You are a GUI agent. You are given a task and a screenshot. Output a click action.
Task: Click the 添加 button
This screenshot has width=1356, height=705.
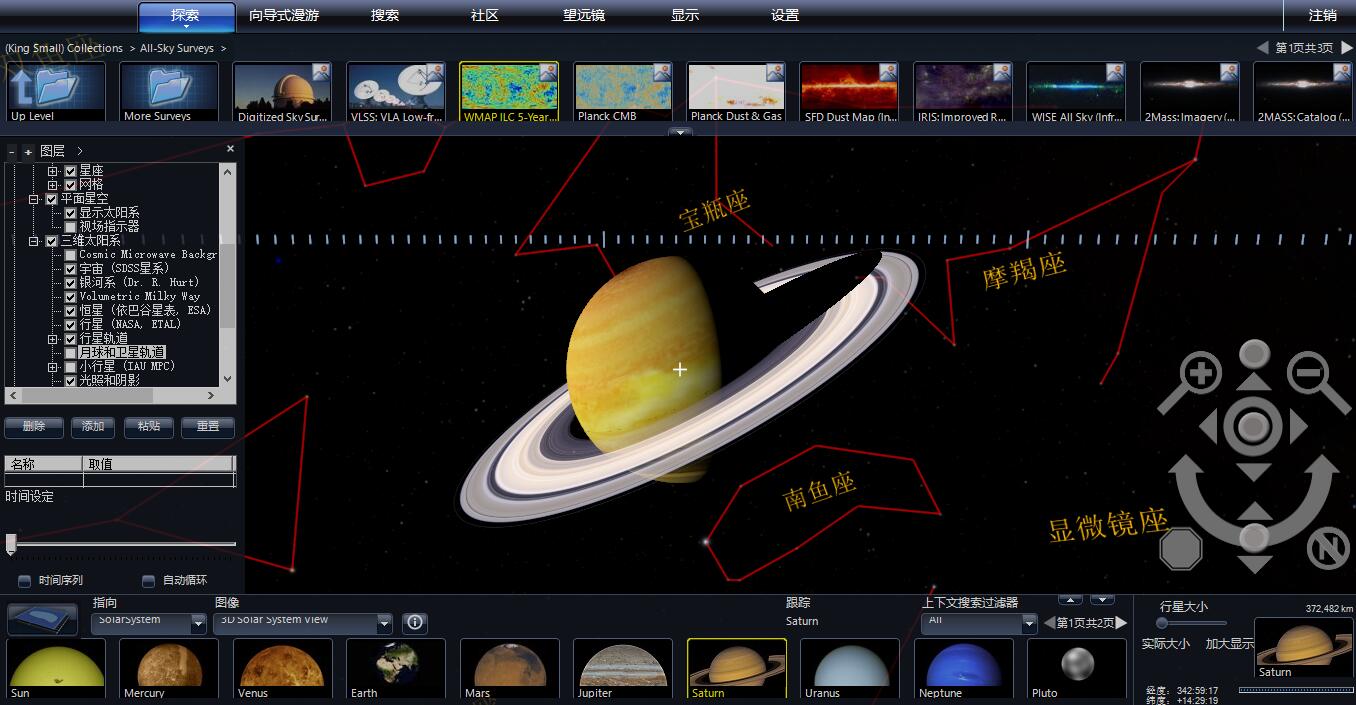(x=93, y=427)
